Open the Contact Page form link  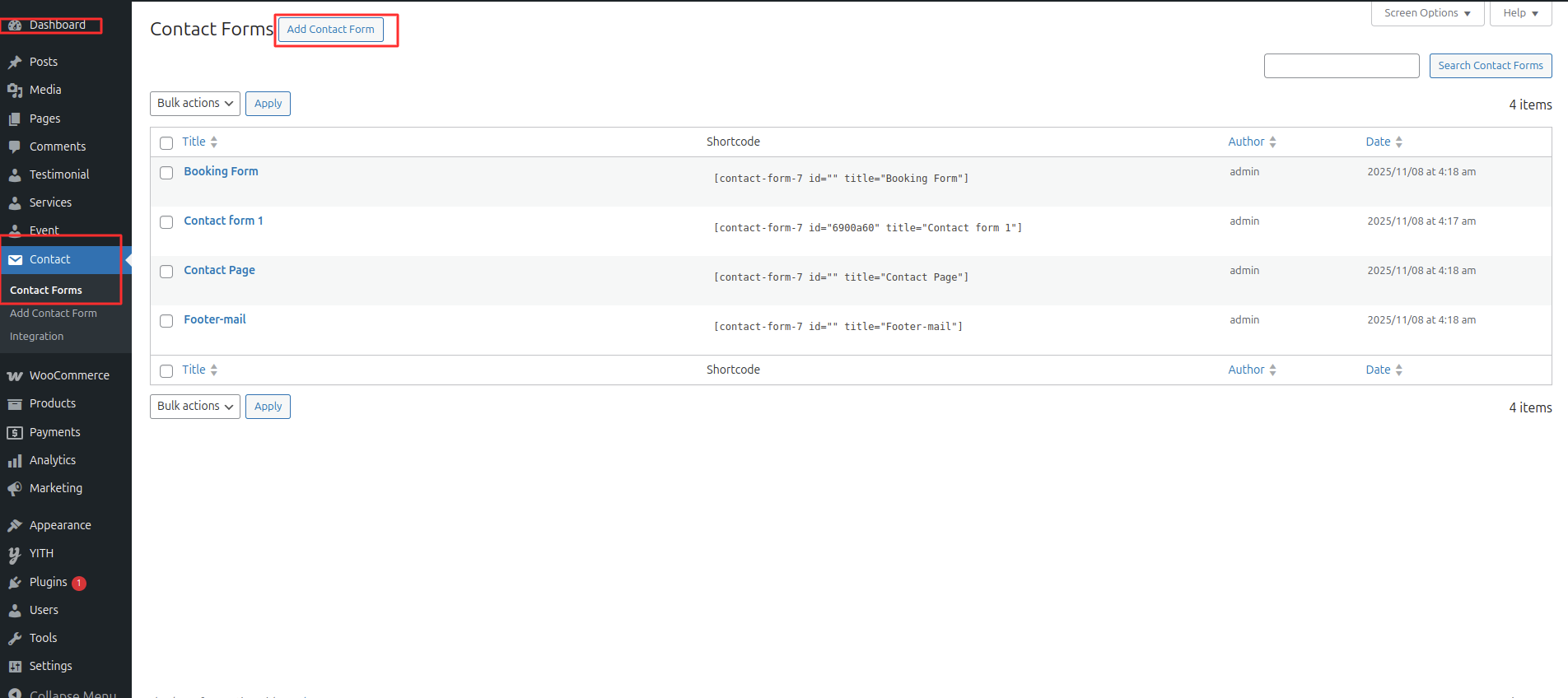click(219, 270)
